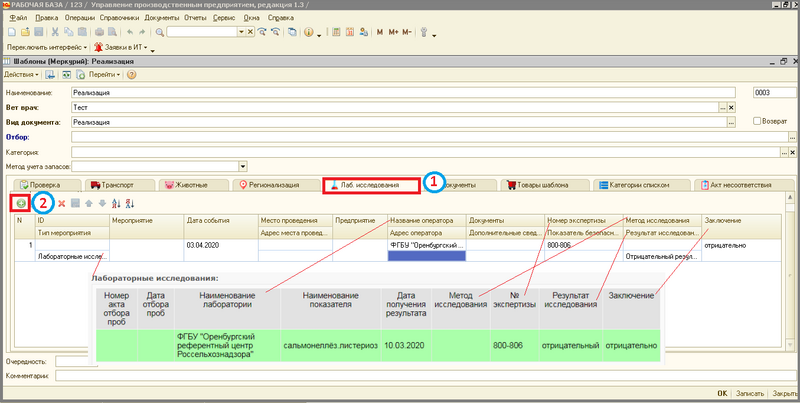This screenshot has height=403, width=800.
Task: Open the Отчеты menu
Action: [195, 18]
